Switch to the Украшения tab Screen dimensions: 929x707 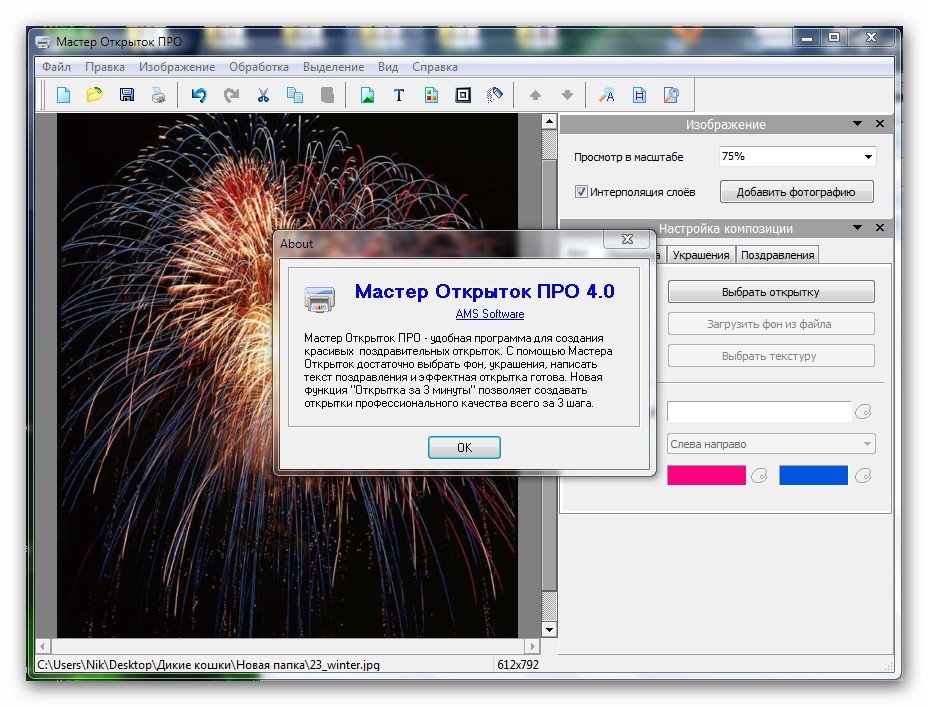700,255
